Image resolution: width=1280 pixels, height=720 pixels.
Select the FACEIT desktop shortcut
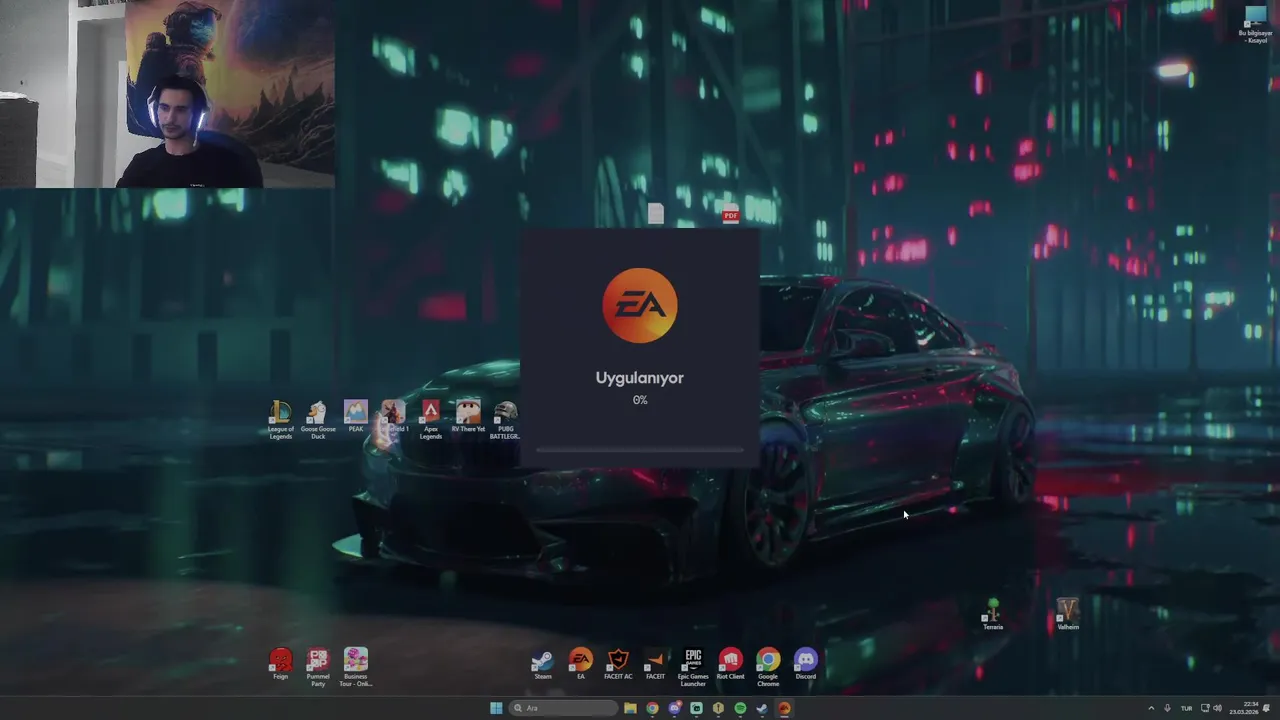point(655,664)
